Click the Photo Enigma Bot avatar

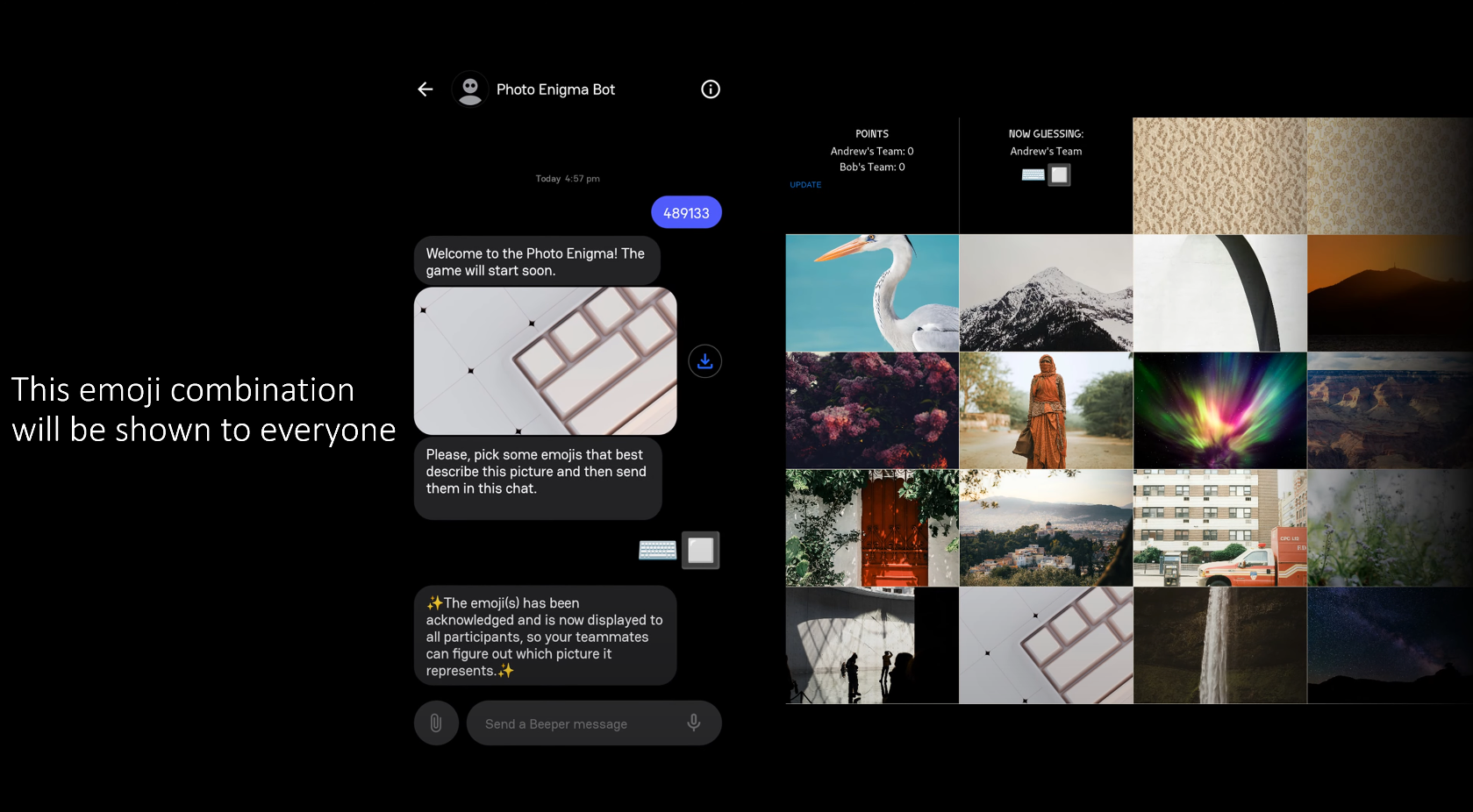pos(470,89)
